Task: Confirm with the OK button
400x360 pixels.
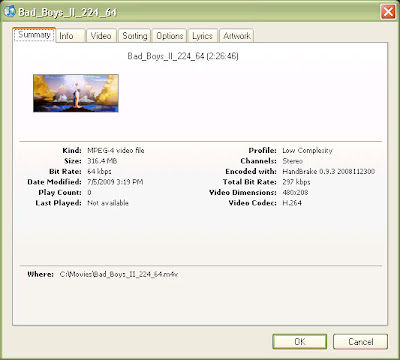Action: (300, 342)
